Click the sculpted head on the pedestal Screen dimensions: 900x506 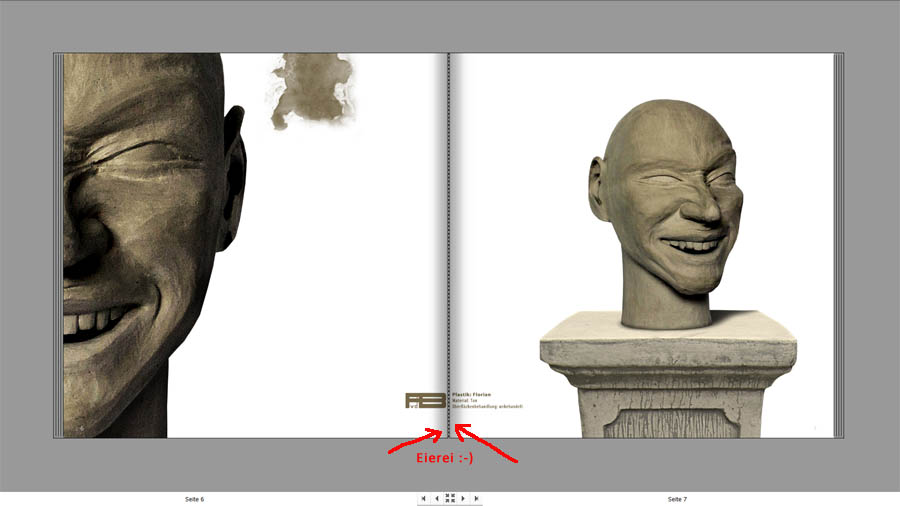(x=666, y=213)
